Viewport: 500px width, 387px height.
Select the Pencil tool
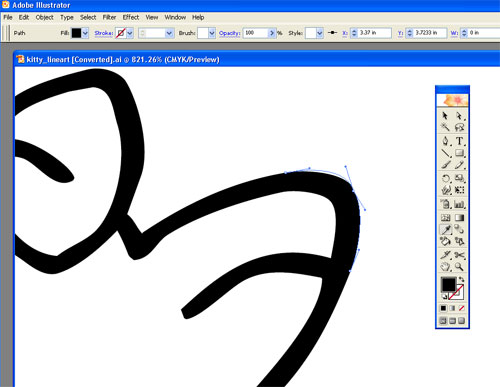[459, 164]
